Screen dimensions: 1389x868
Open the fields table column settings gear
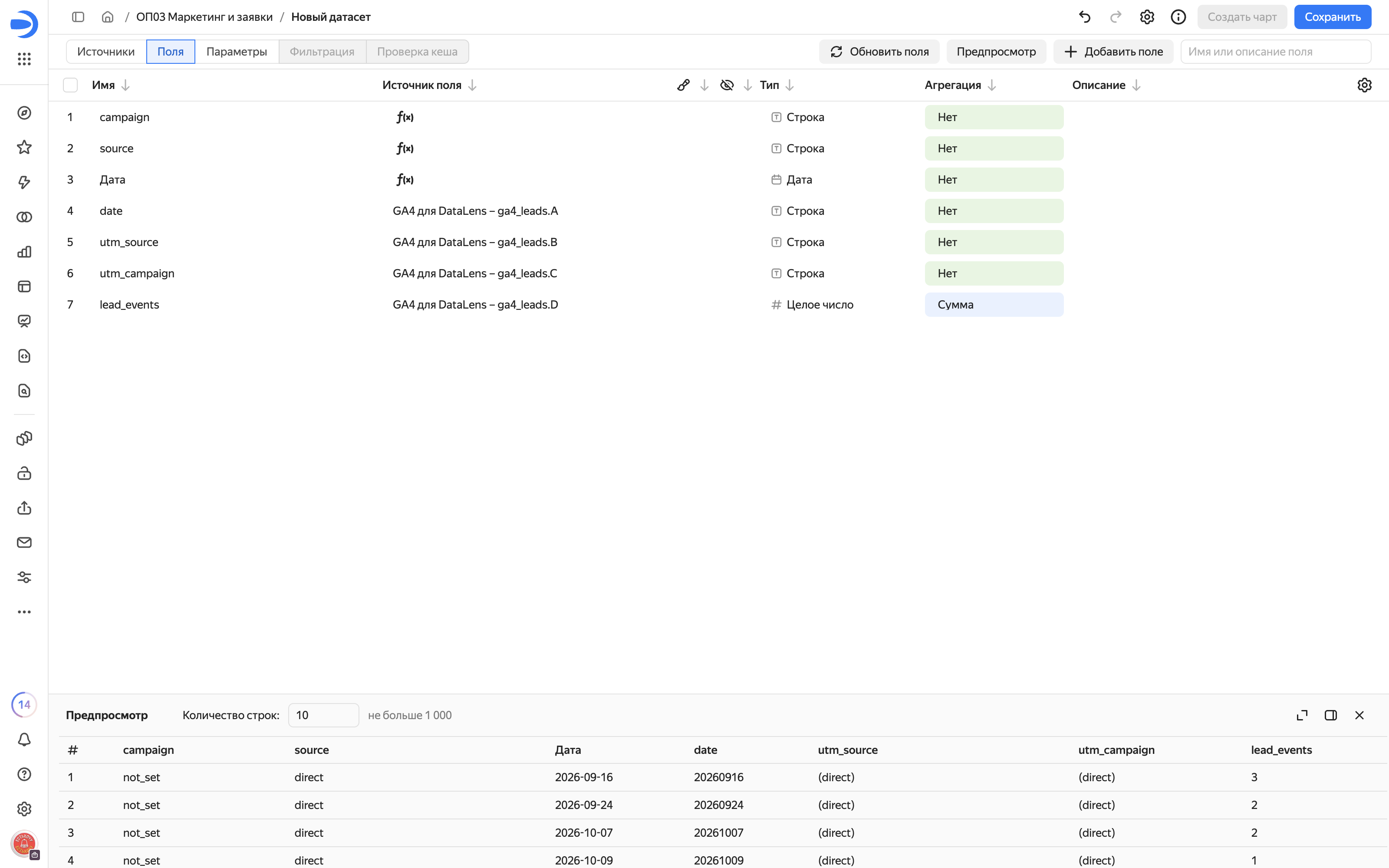coord(1364,85)
